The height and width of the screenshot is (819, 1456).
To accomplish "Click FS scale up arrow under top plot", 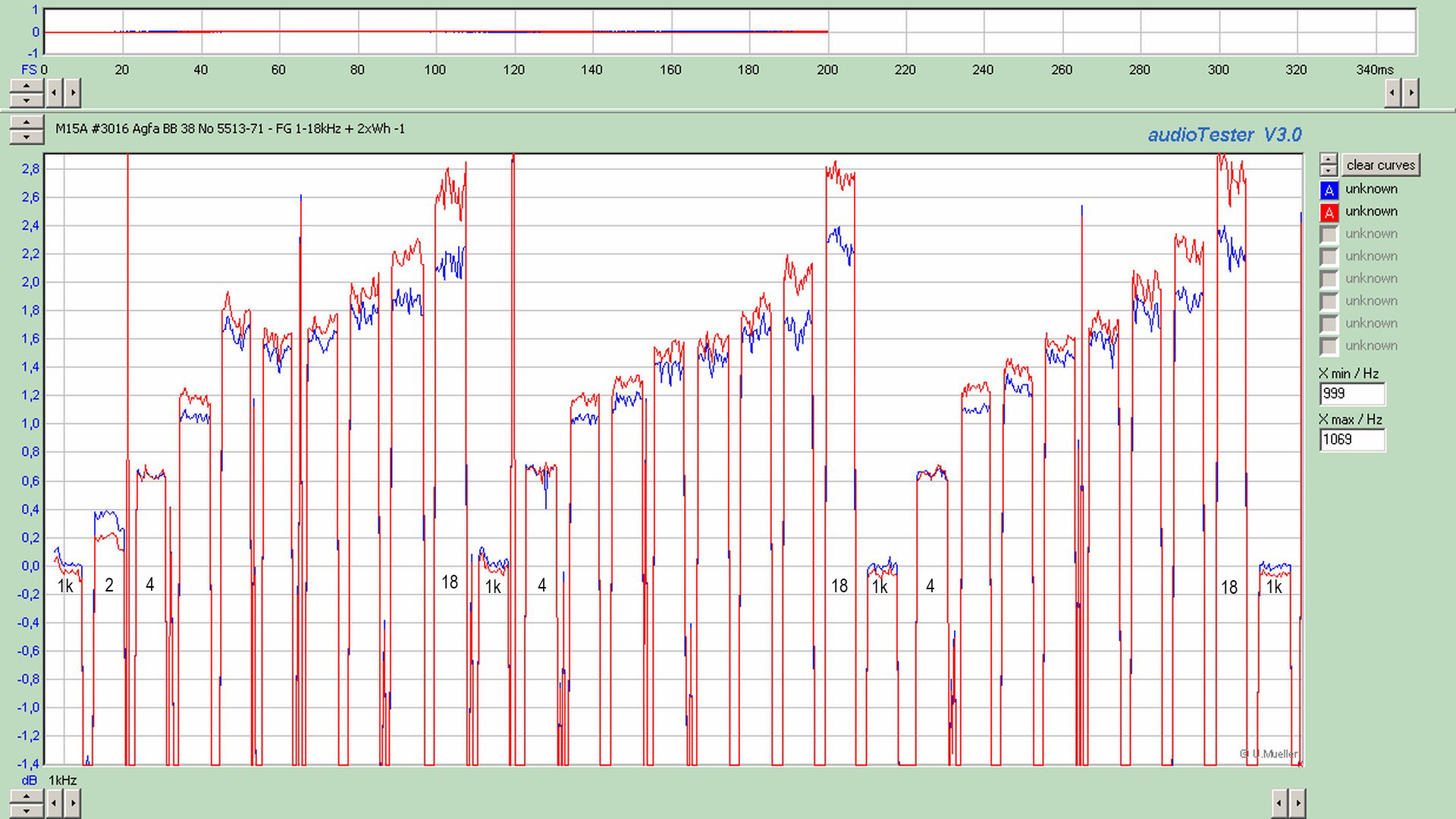I will tap(27, 86).
